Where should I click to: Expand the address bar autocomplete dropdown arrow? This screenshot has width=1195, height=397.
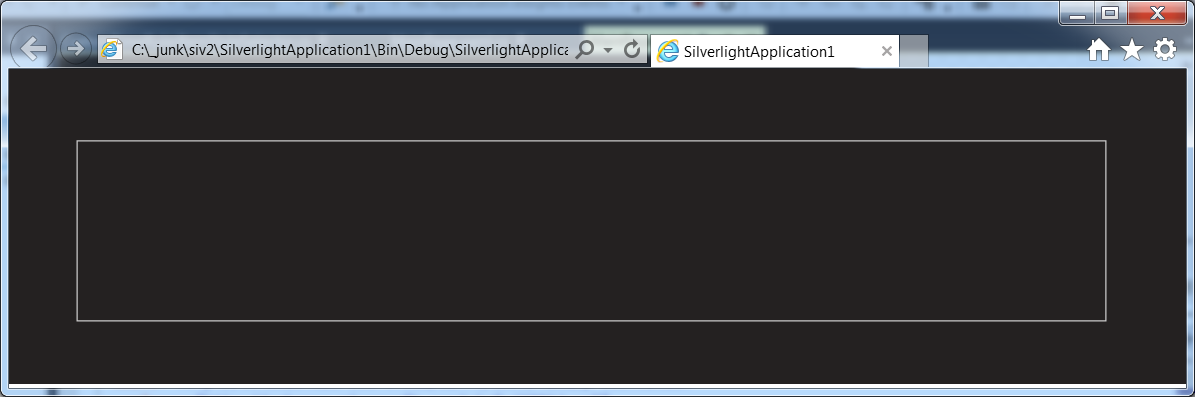[x=608, y=51]
